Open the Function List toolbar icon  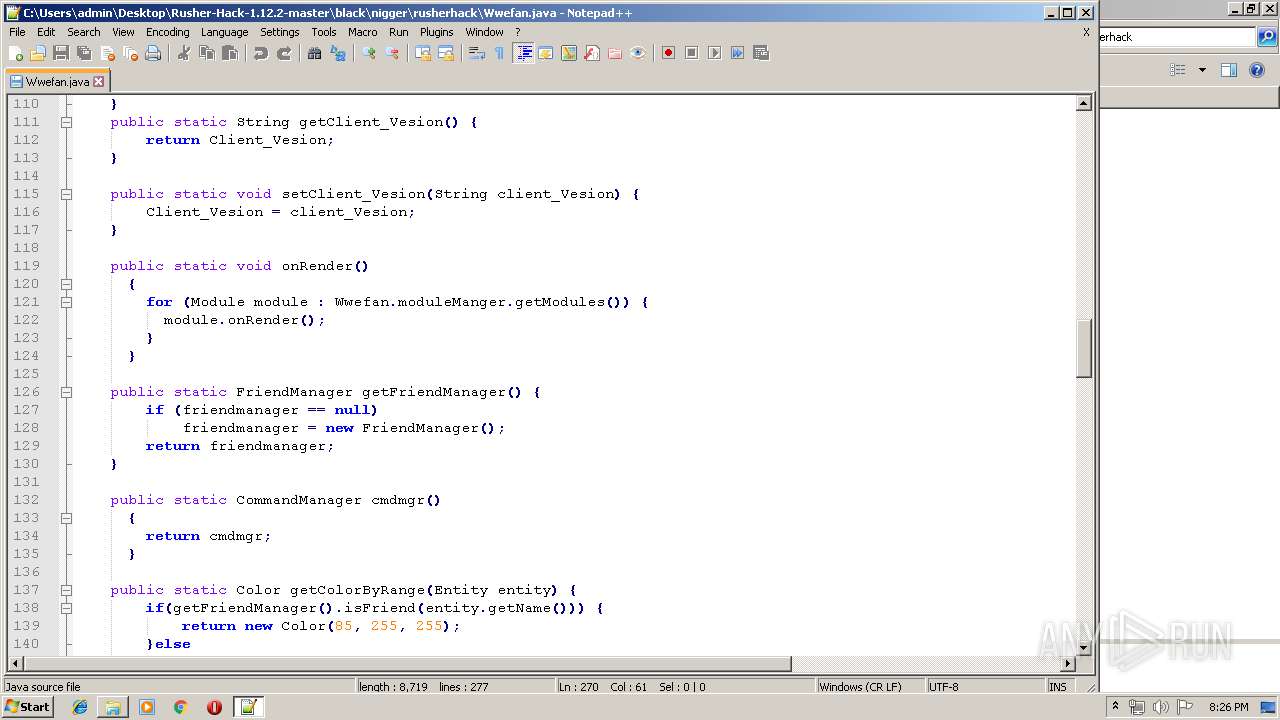592,53
